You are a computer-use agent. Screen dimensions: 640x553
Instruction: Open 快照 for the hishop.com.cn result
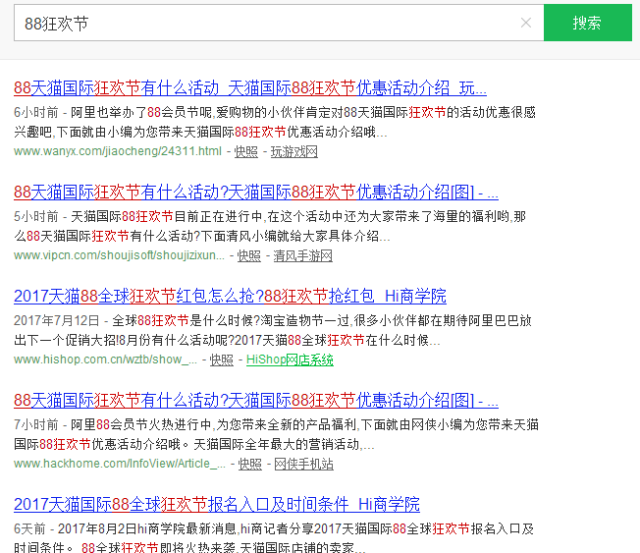click(x=222, y=360)
